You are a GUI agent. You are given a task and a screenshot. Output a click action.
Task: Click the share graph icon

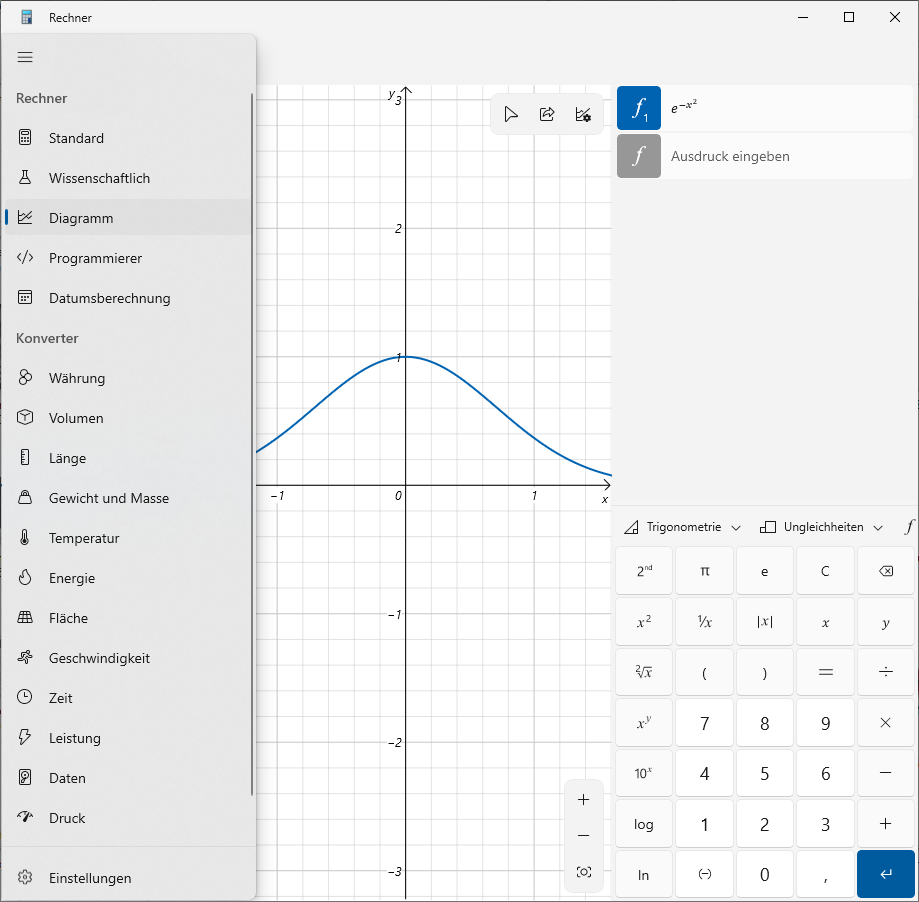(547, 114)
